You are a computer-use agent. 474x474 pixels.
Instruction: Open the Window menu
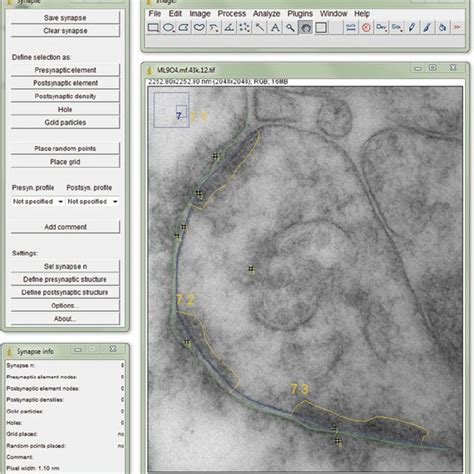(334, 14)
